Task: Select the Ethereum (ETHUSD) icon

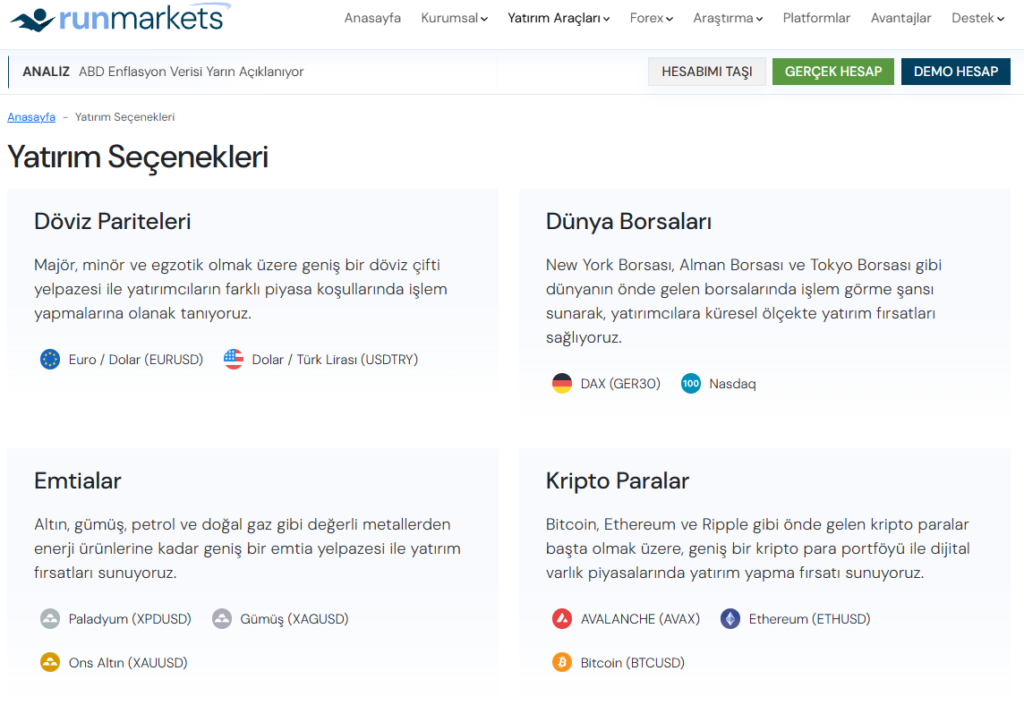Action: point(730,618)
